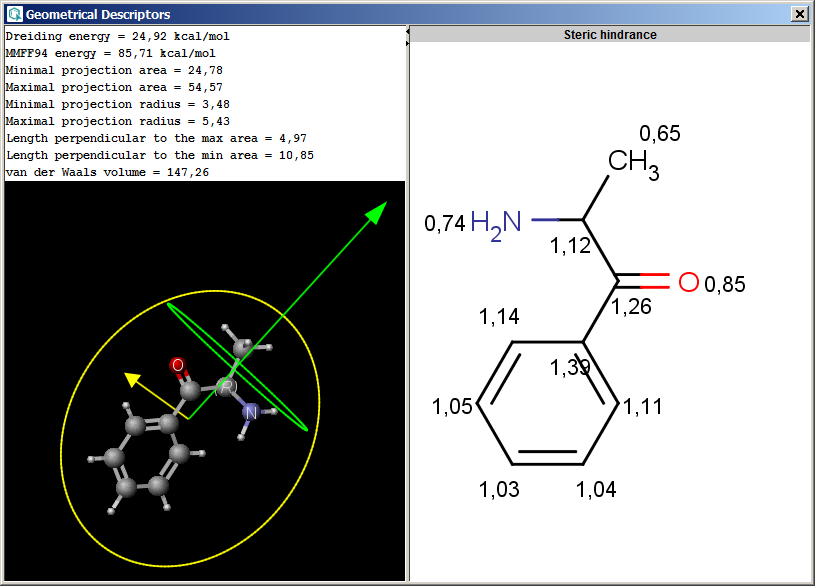Select Minimal projection area = 24,78 line
This screenshot has height=586, width=815.
point(114,70)
